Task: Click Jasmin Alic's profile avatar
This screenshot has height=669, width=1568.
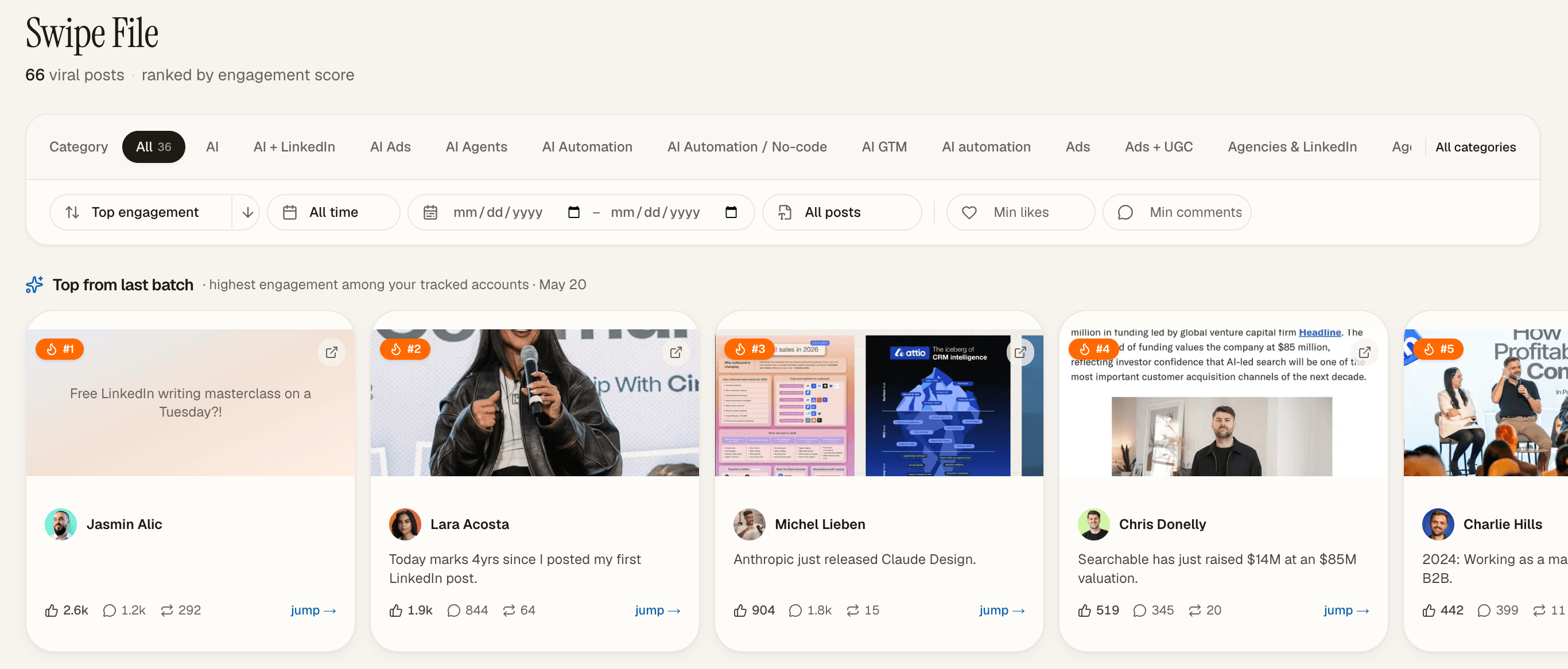Action: pyautogui.click(x=61, y=524)
